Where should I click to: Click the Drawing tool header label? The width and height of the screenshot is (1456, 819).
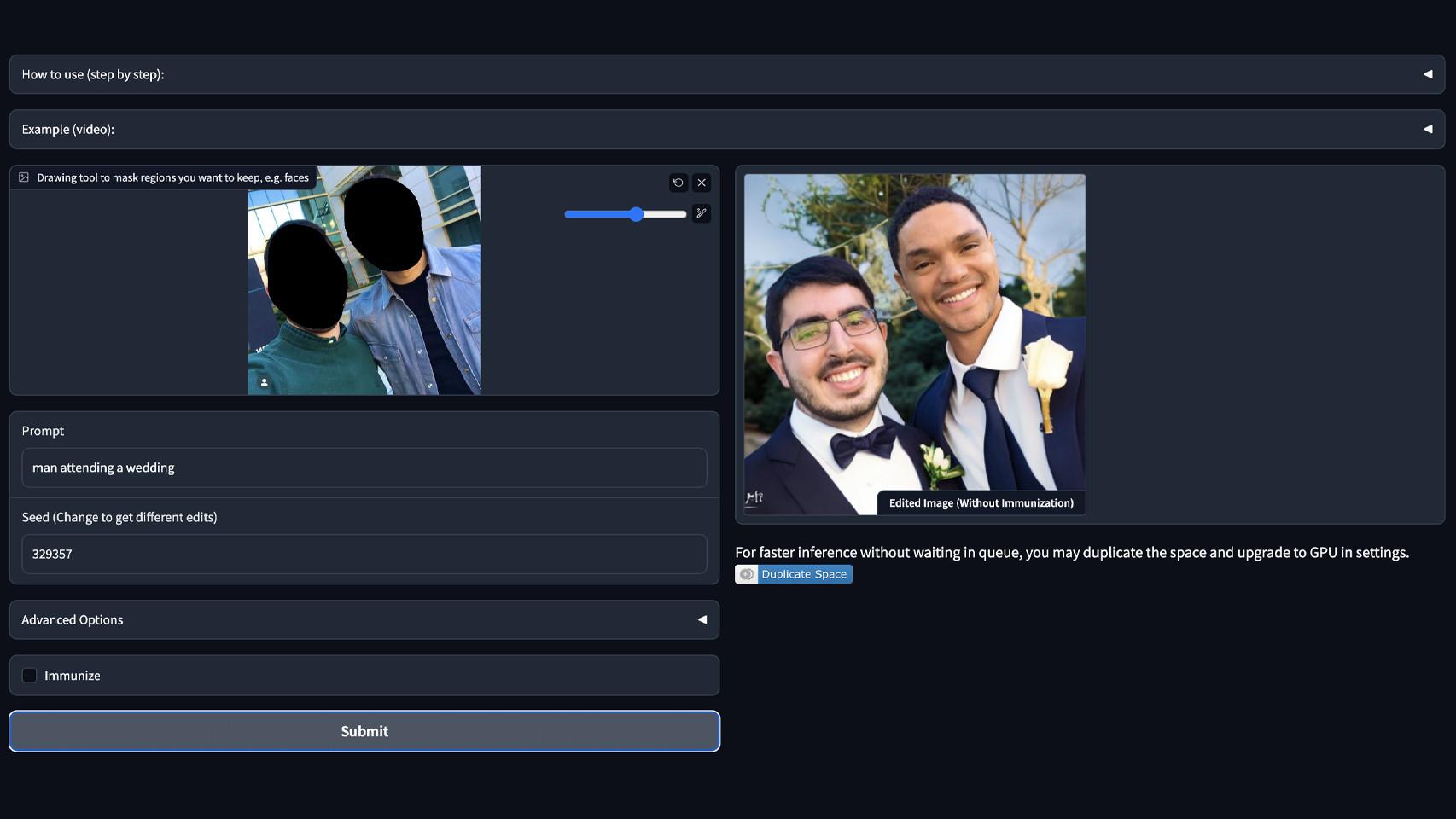(x=172, y=177)
